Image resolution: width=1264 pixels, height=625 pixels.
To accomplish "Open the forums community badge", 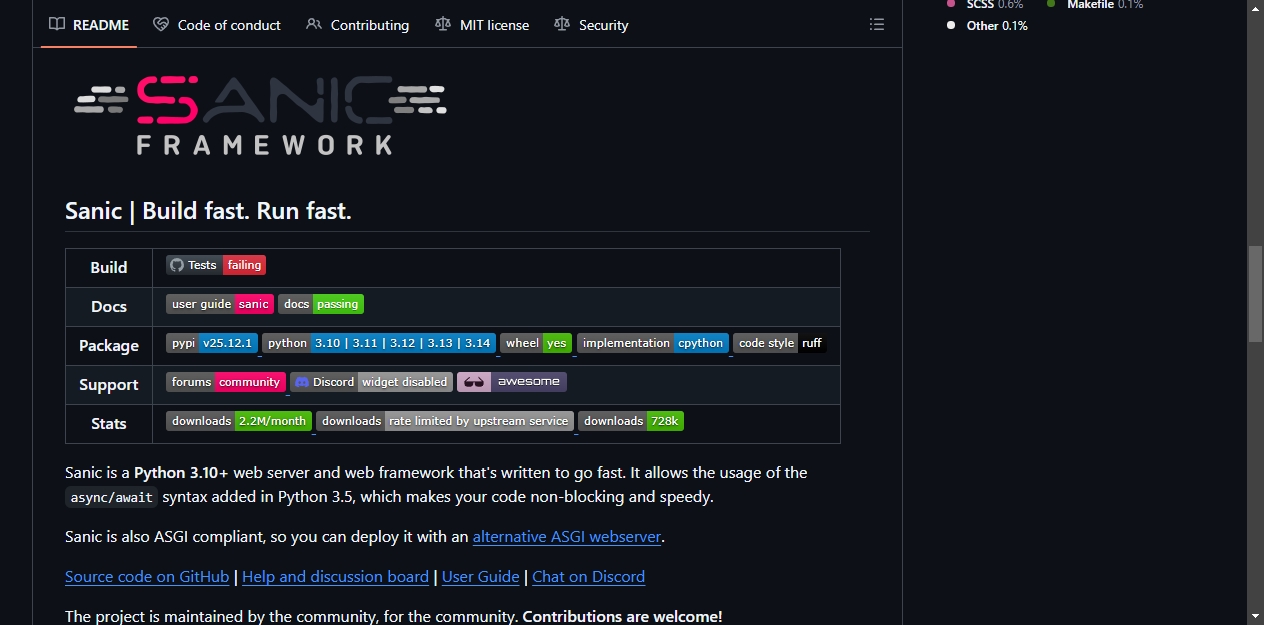I will click(226, 382).
